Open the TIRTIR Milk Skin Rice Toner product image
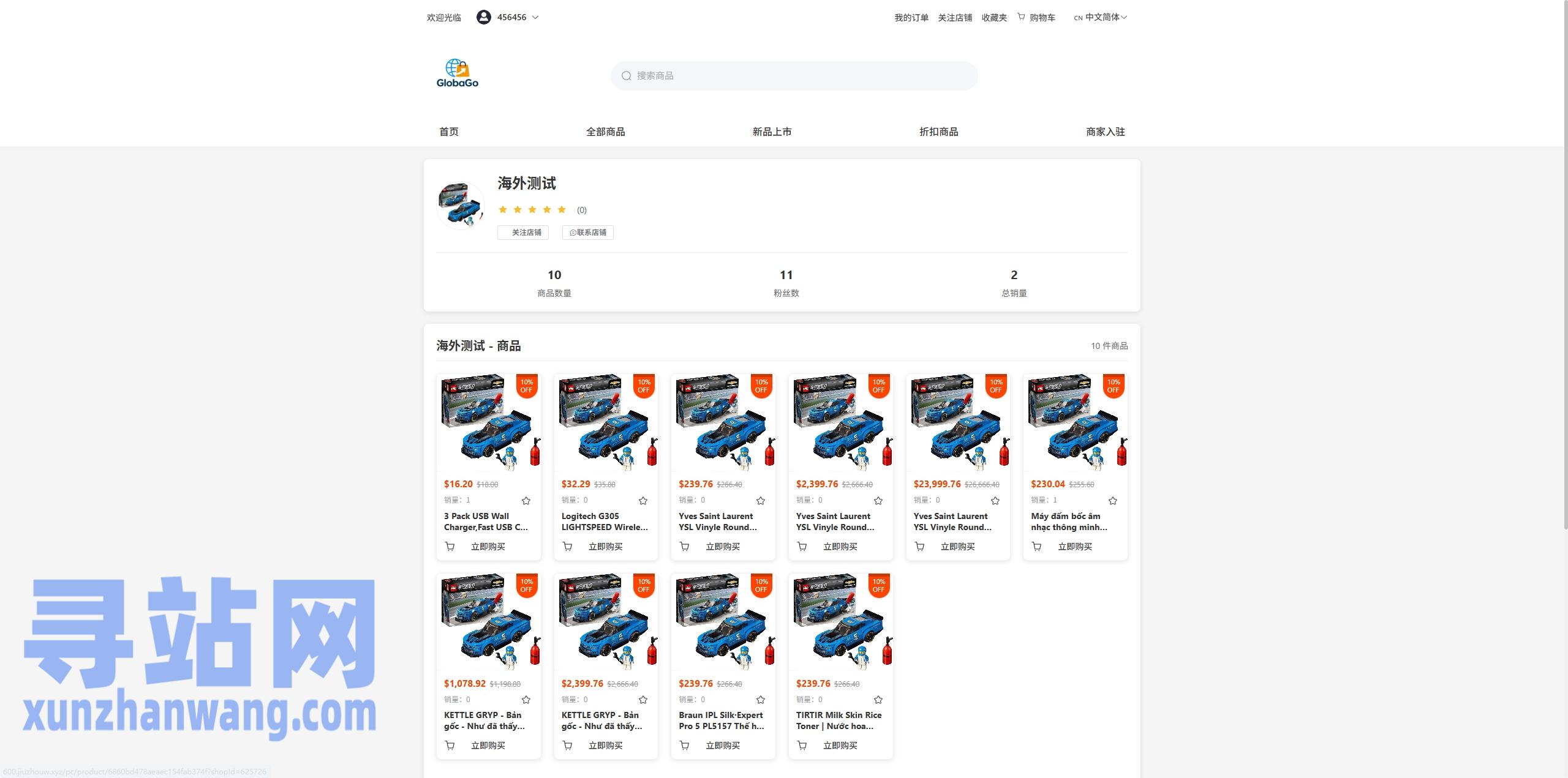Screen dimensions: 1568x778 [840, 622]
